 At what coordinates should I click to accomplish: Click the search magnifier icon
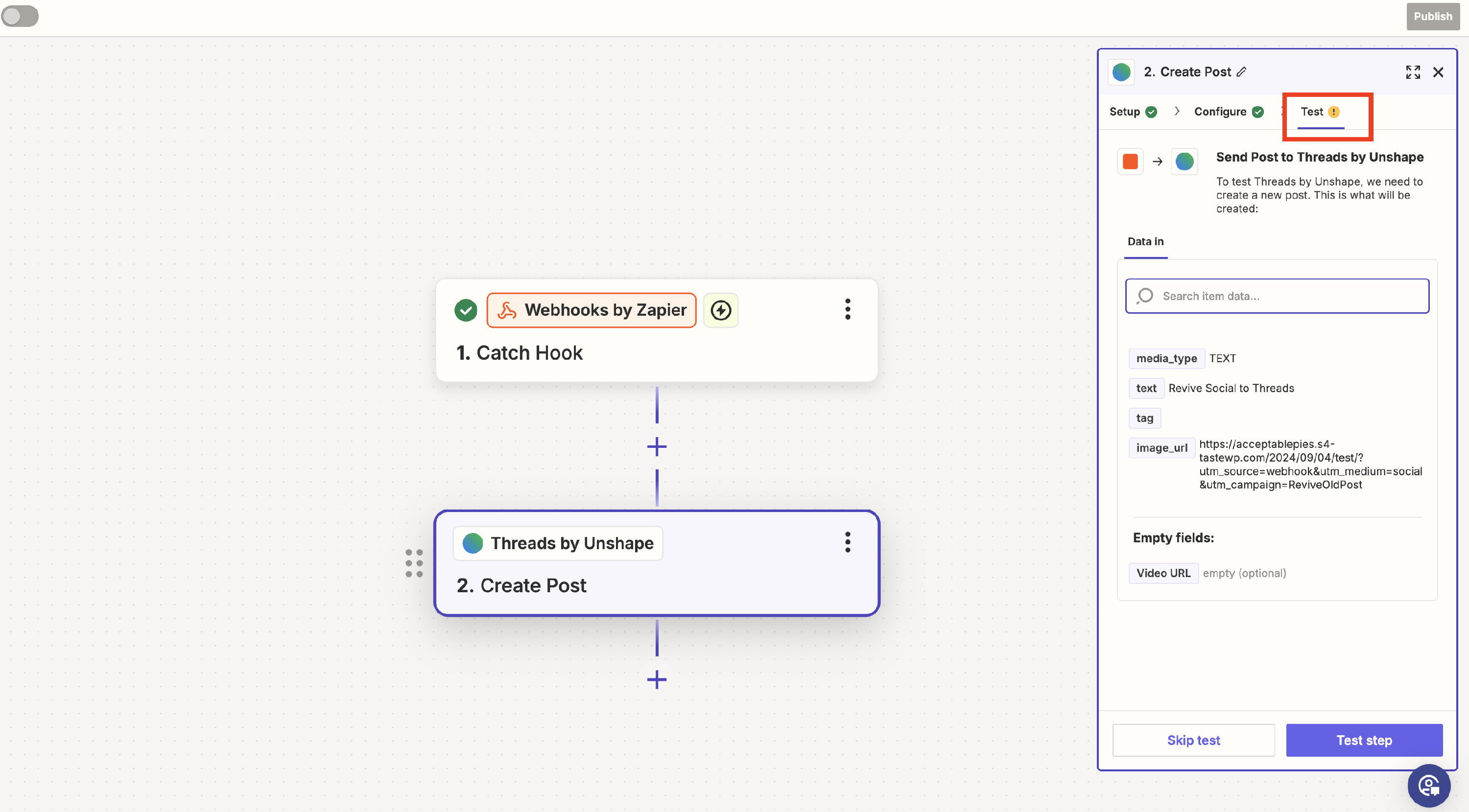tap(1144, 296)
